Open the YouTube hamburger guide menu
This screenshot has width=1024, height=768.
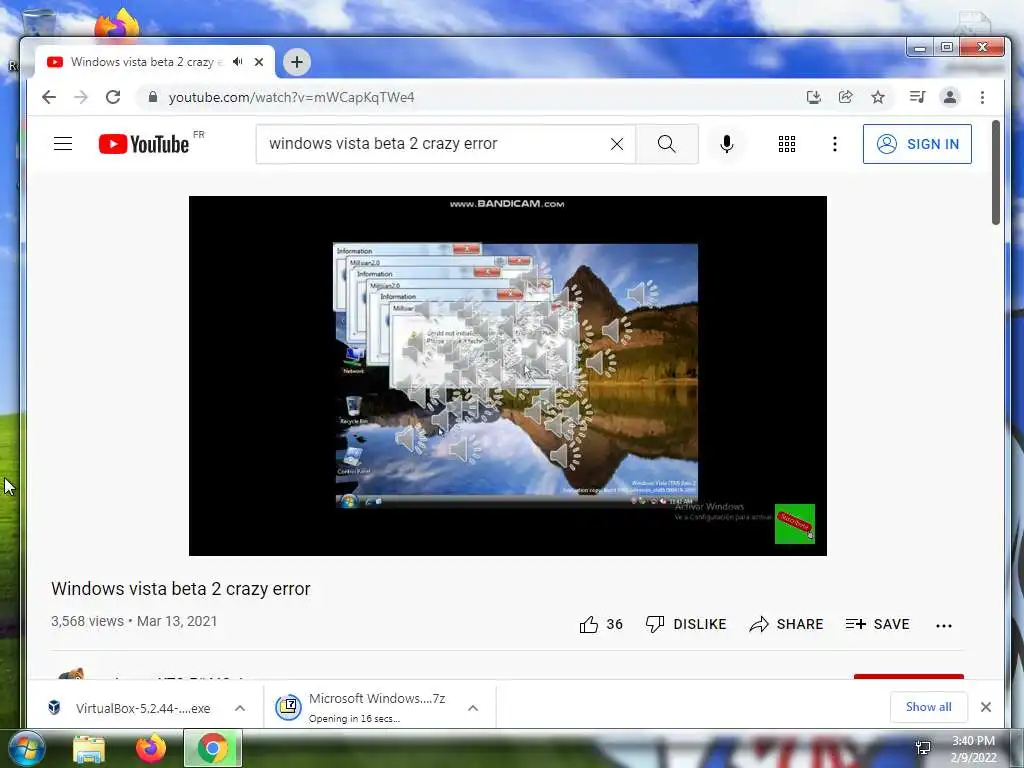click(63, 144)
